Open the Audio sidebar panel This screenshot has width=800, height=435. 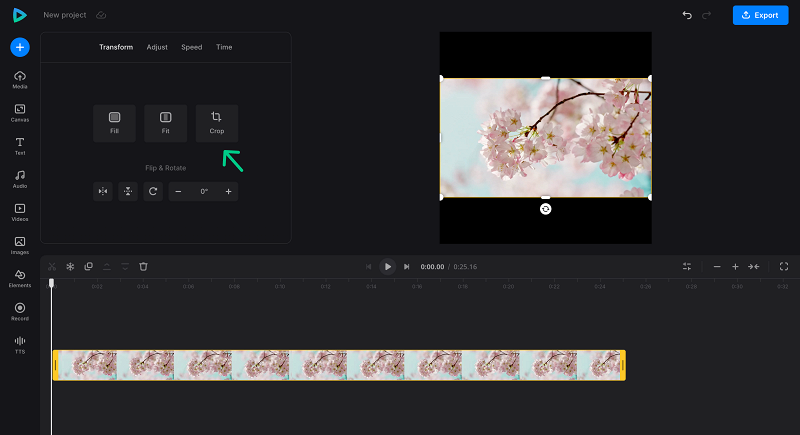tap(20, 180)
